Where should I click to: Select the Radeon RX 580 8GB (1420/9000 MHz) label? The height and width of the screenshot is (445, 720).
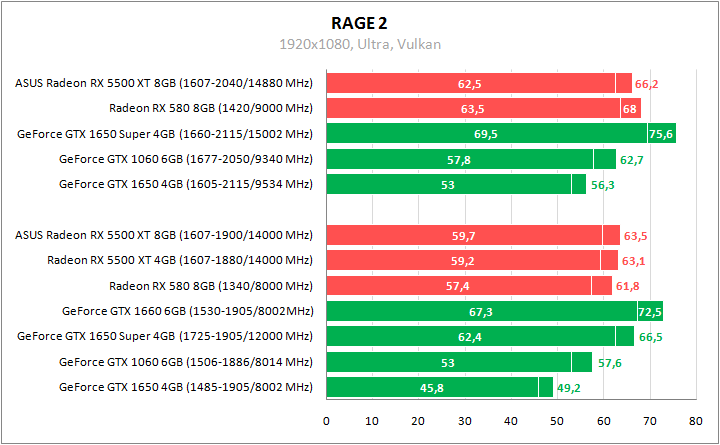click(x=211, y=108)
